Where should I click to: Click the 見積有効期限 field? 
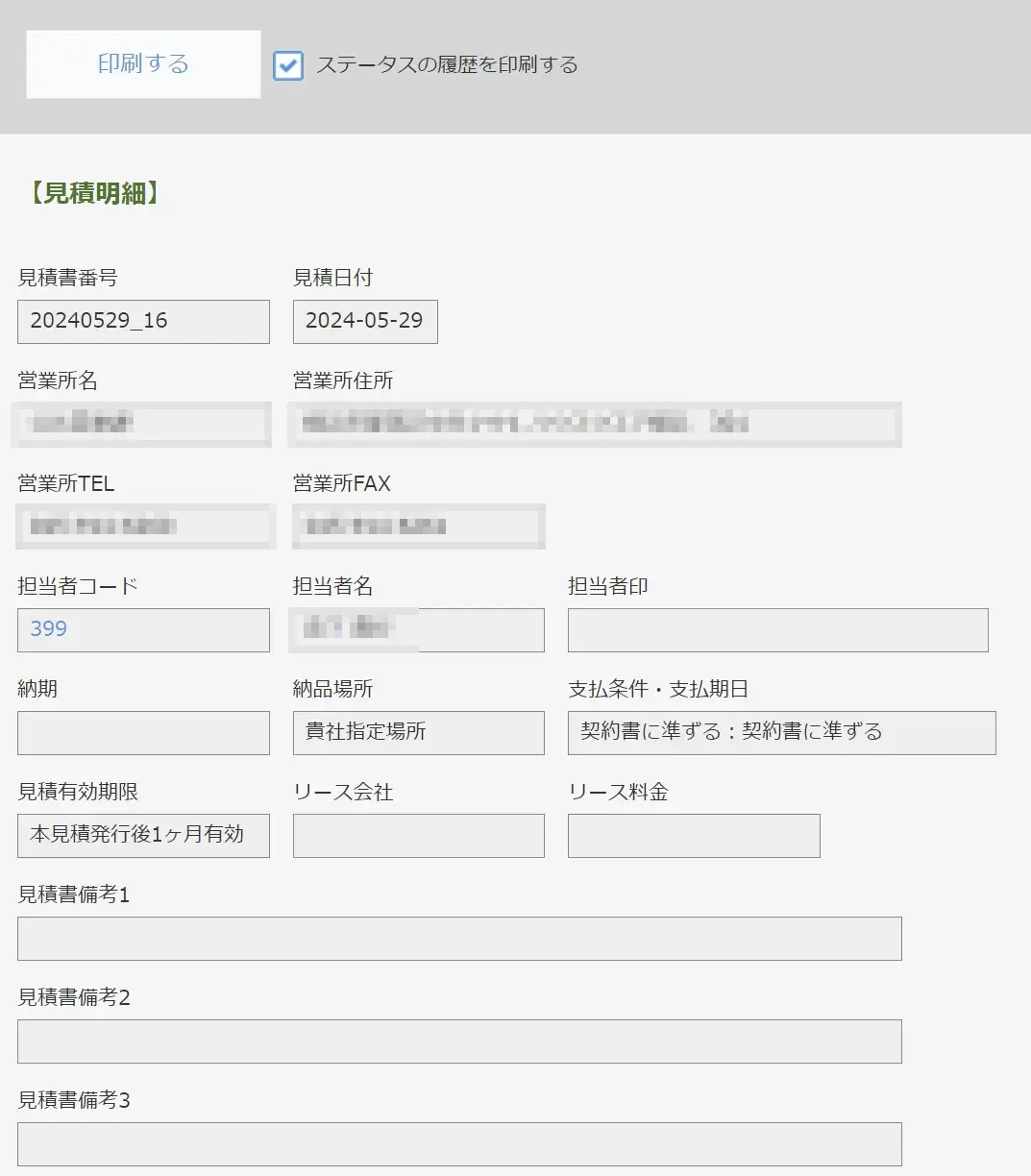[143, 835]
